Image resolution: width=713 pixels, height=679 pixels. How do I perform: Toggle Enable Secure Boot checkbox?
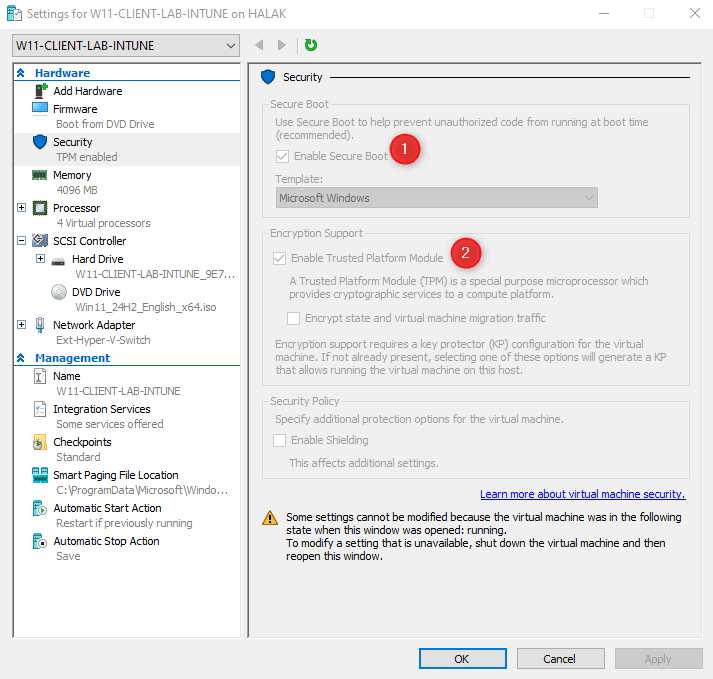click(282, 156)
